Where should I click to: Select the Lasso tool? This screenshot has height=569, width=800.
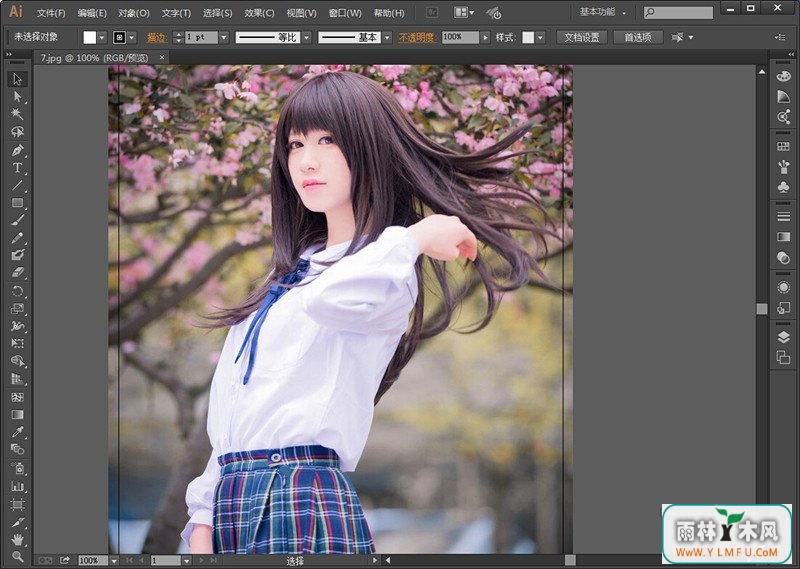17,132
